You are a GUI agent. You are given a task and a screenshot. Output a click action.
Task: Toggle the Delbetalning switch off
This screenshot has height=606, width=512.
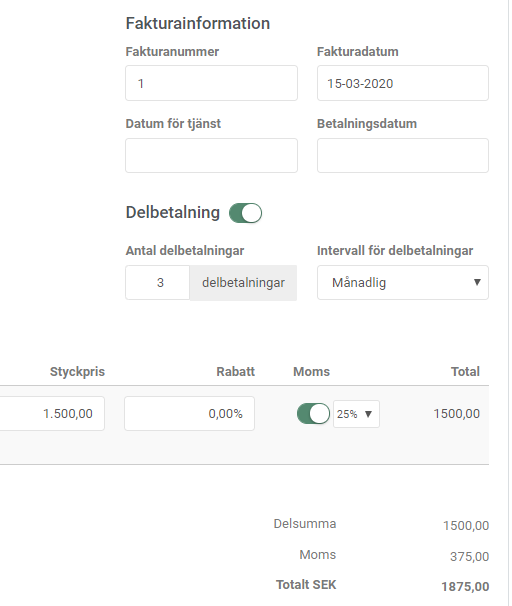[x=245, y=213]
